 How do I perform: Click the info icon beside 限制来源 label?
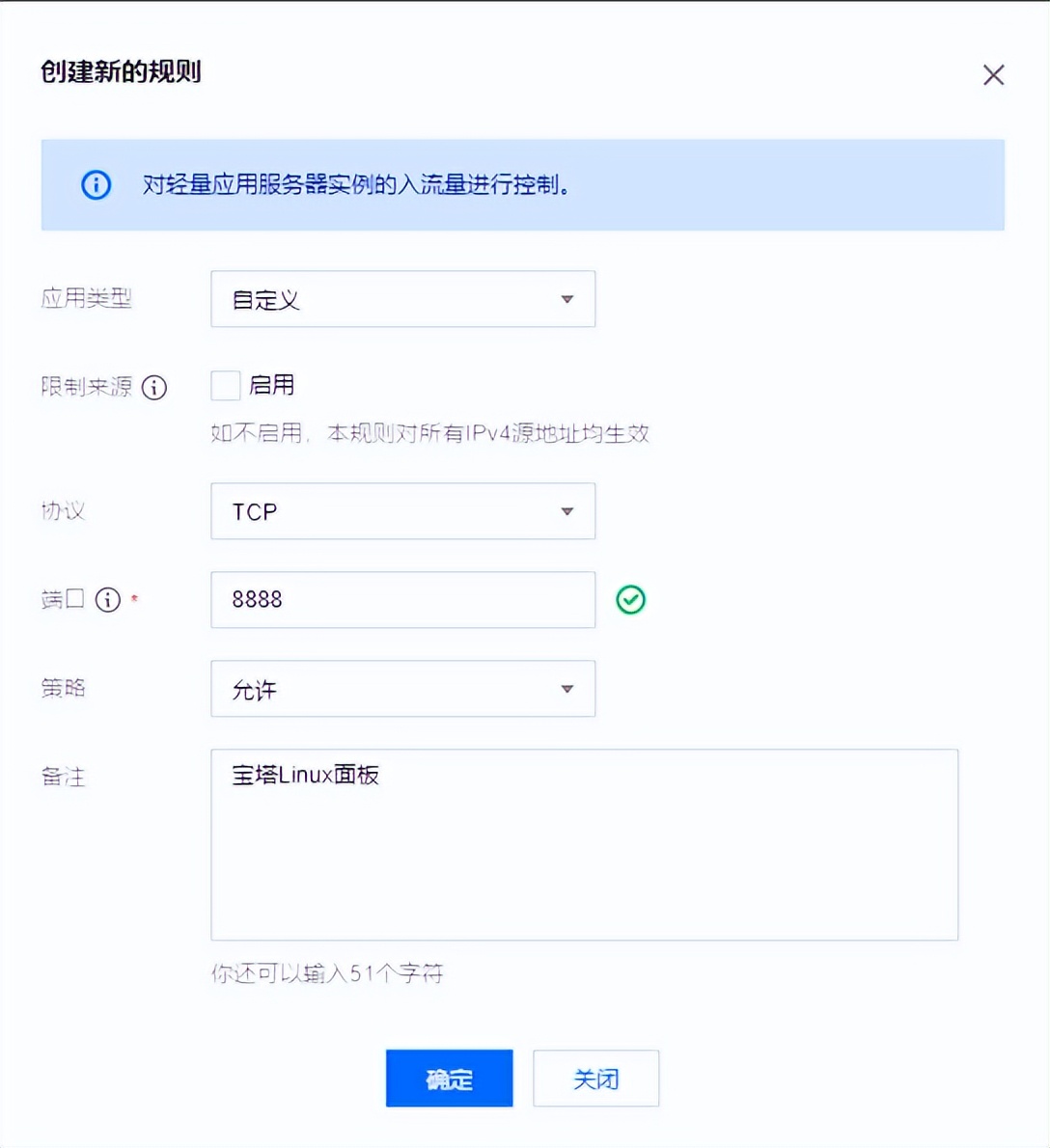pos(152,388)
